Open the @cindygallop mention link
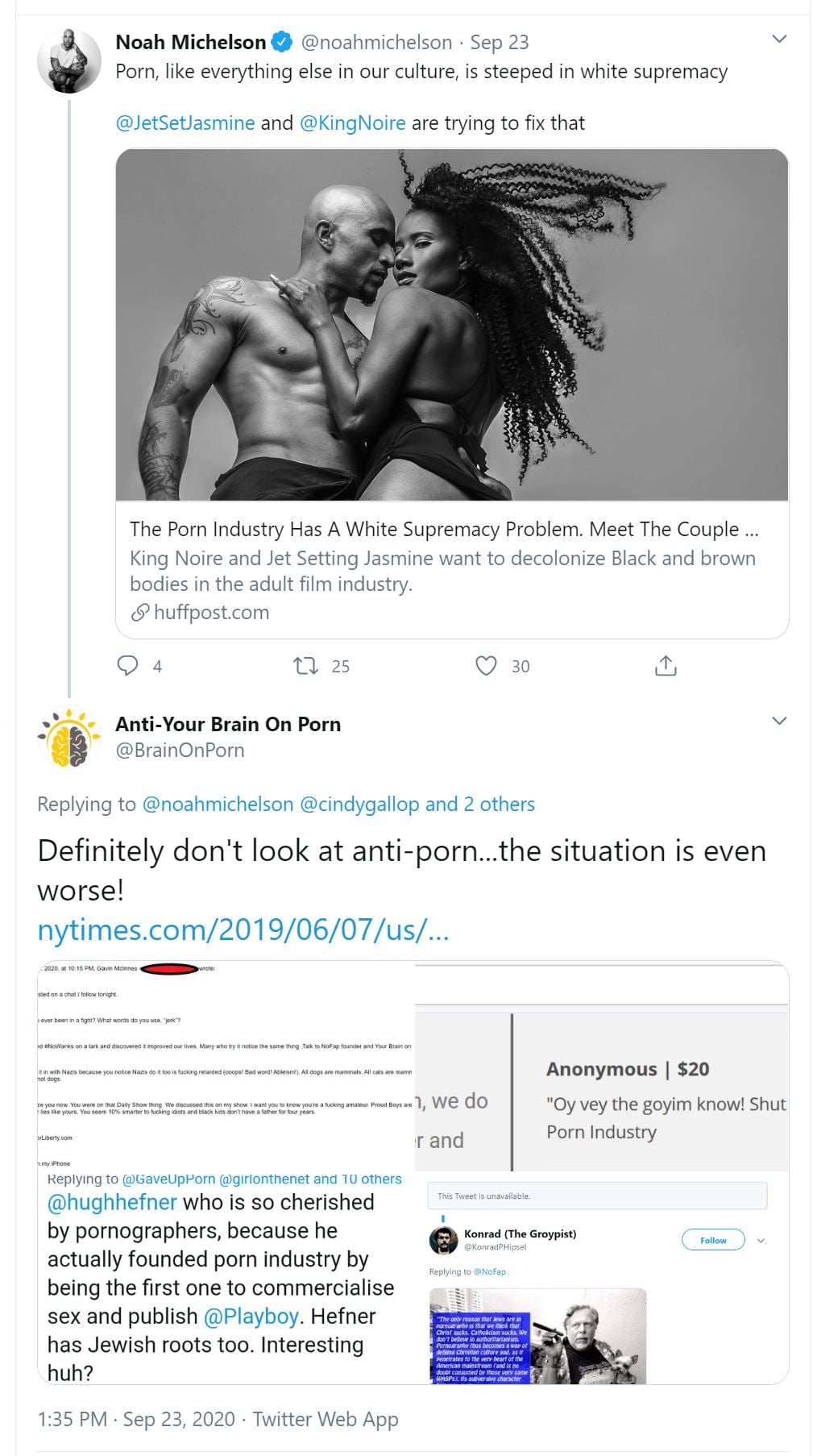The image size is (817, 1456). pyautogui.click(x=359, y=804)
